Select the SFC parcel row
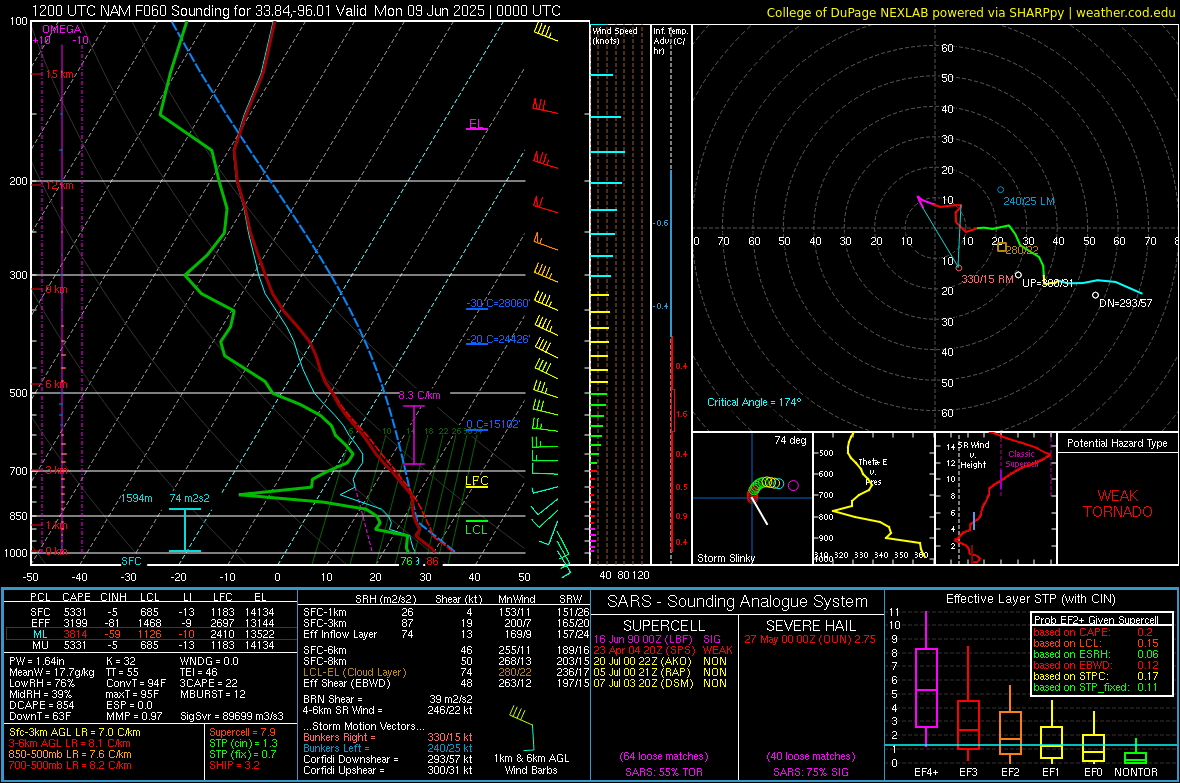Image resolution: width=1180 pixels, height=783 pixels. tap(152, 612)
